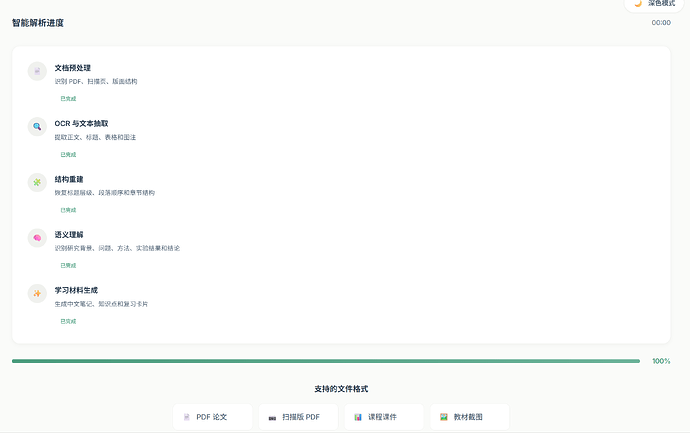Click description 生成中文笔记、知识点和复习卡片
This screenshot has width=690, height=433.
pos(101,304)
